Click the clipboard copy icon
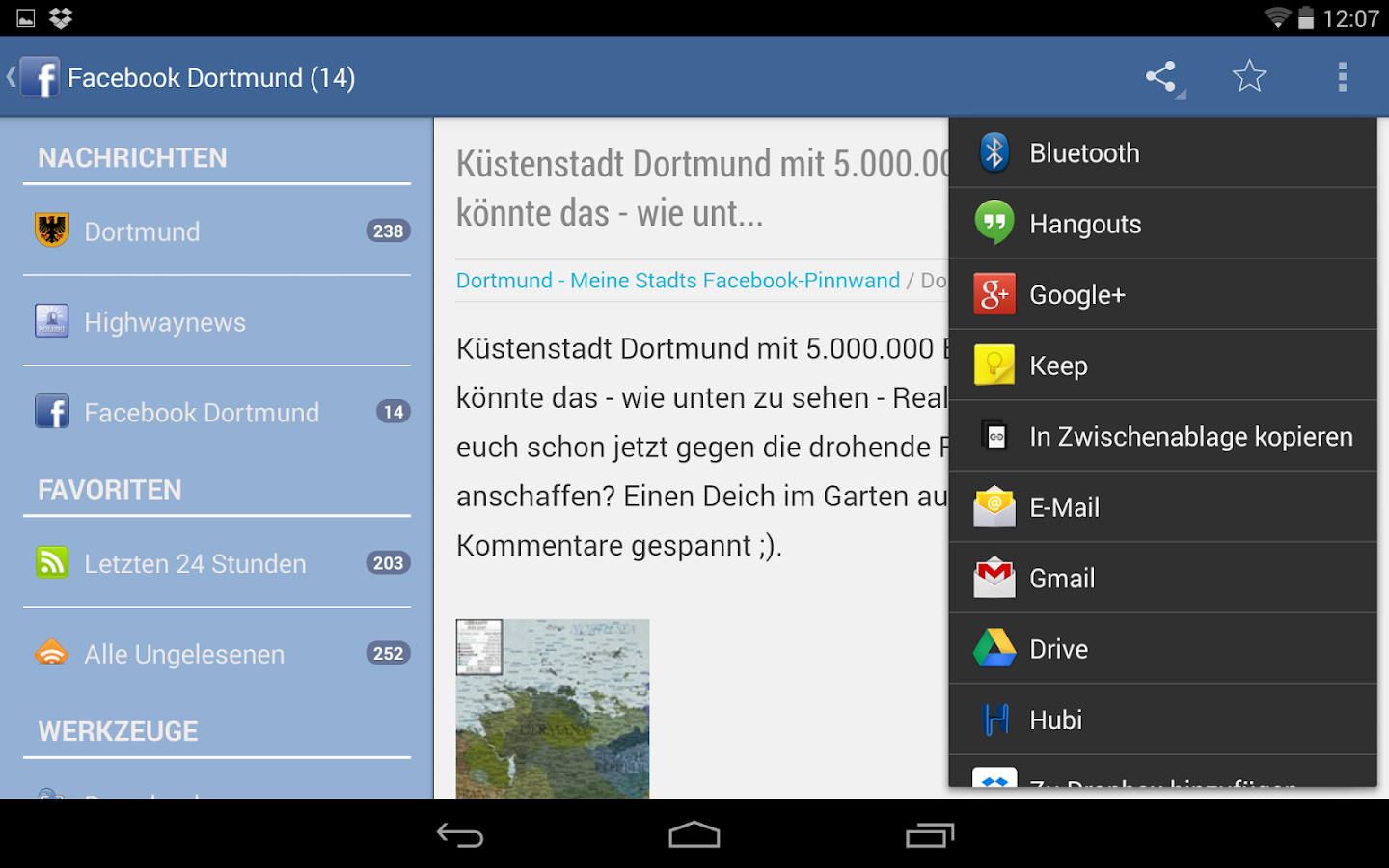Image resolution: width=1389 pixels, height=868 pixels. 994,436
